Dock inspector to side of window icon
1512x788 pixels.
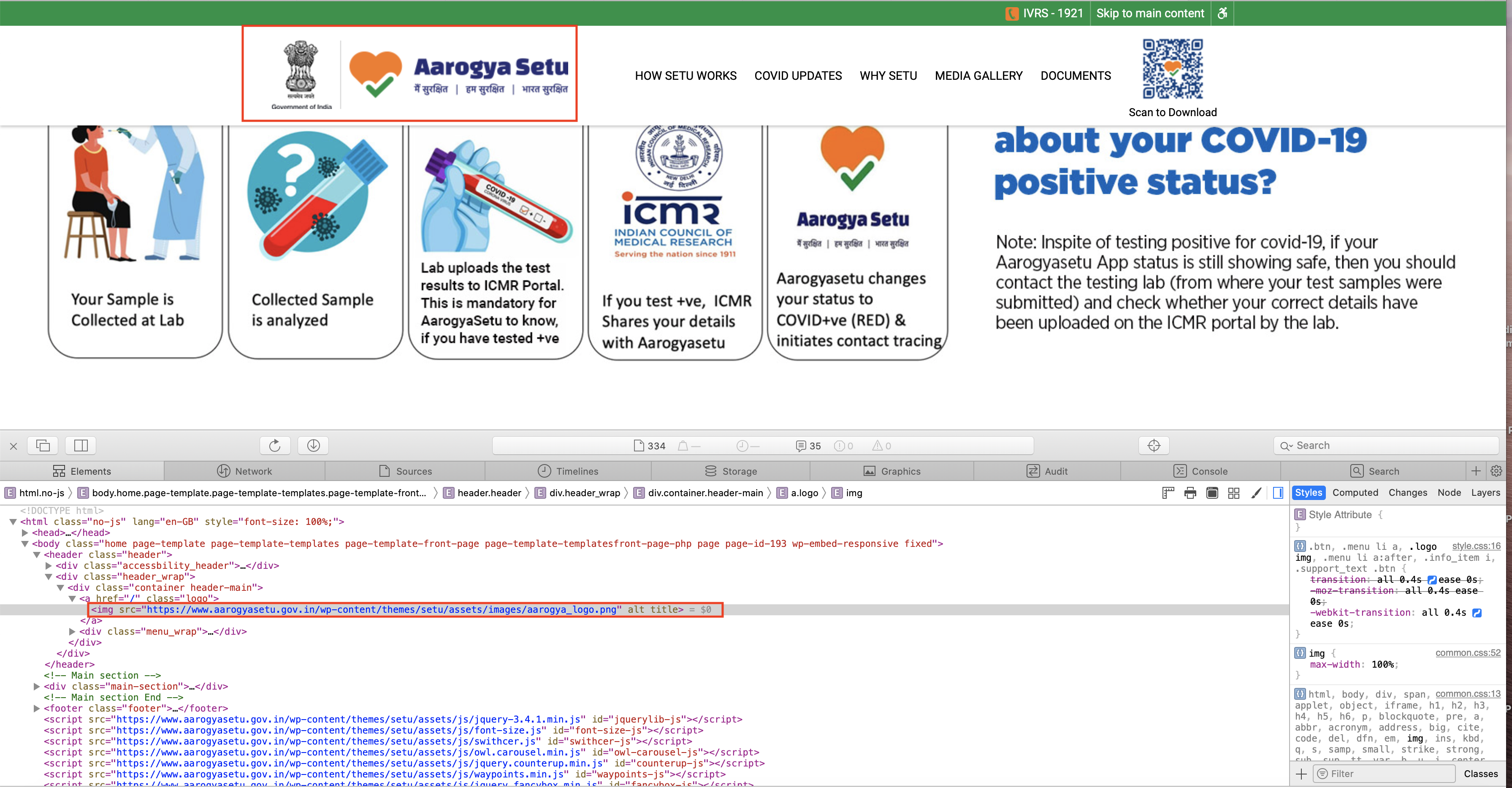tap(81, 446)
